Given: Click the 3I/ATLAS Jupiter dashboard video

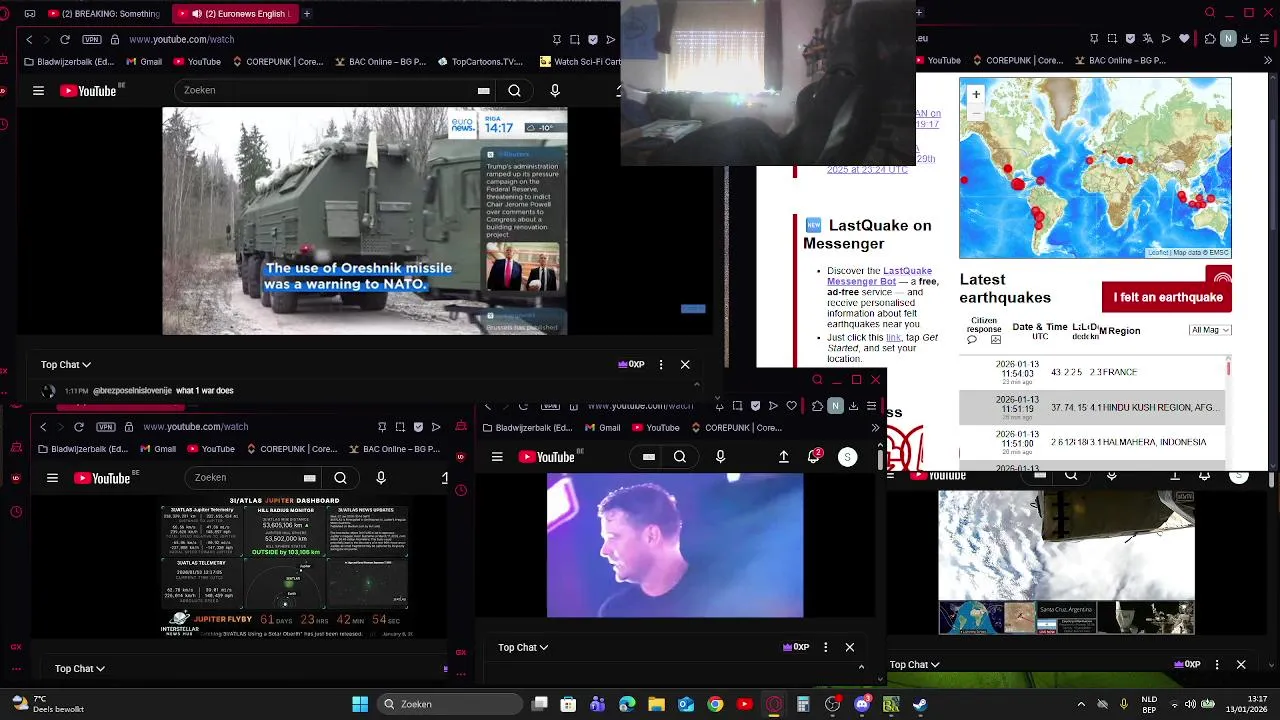Looking at the screenshot, I should pos(285,567).
